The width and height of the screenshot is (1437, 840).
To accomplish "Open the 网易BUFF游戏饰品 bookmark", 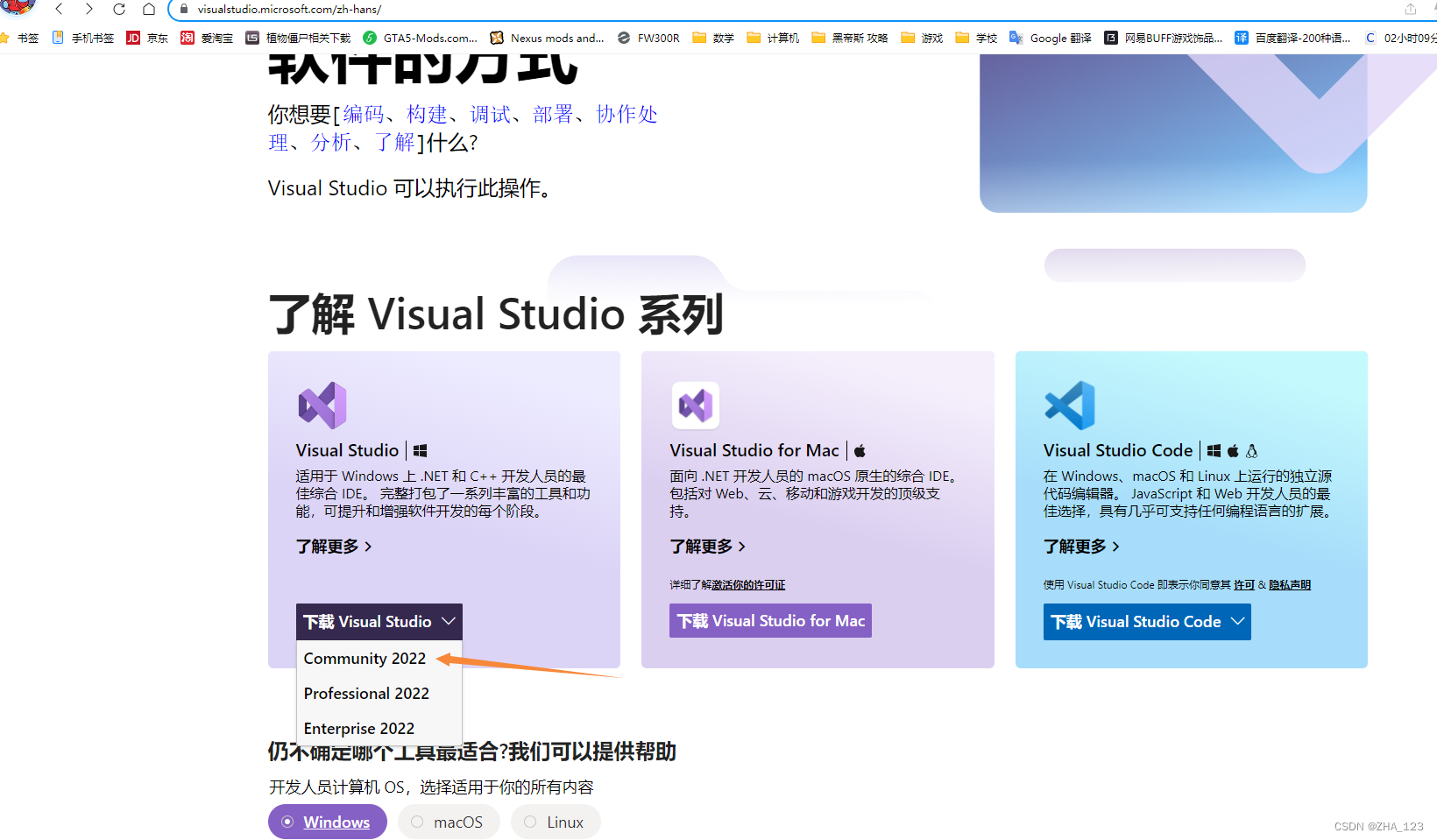I will tap(1163, 38).
